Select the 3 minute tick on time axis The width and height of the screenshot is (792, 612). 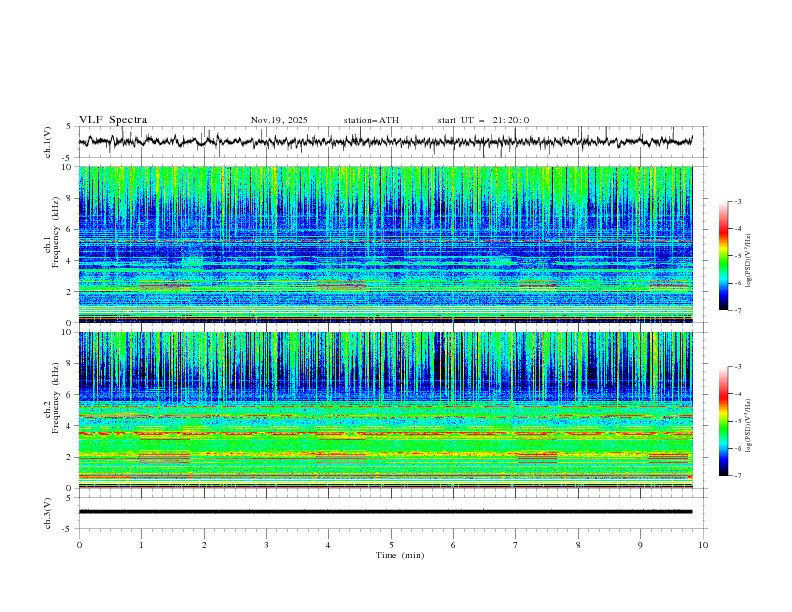266,545
